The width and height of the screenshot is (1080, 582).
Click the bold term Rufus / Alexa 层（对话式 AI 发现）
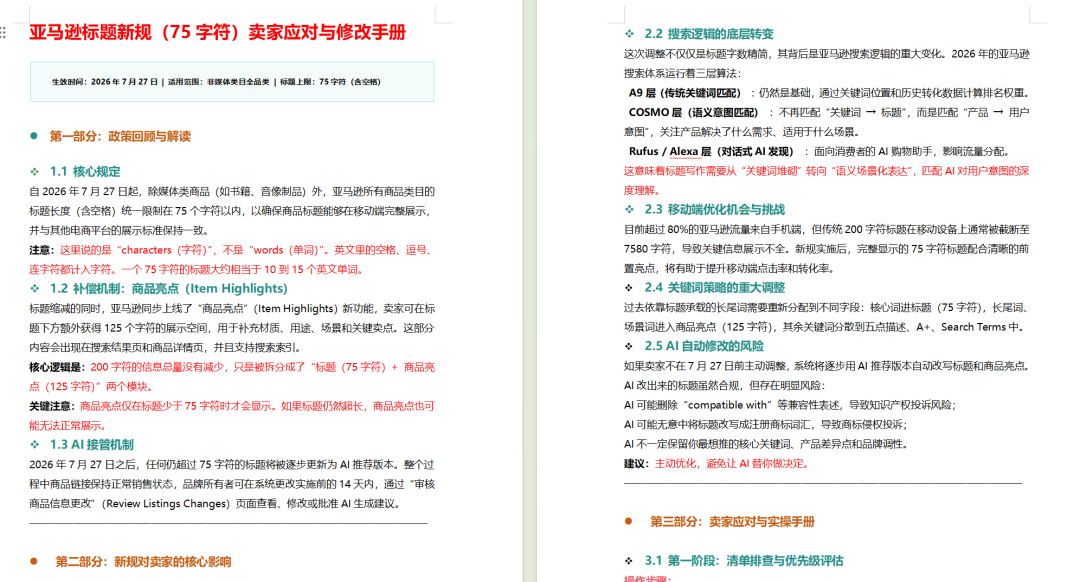click(x=712, y=152)
